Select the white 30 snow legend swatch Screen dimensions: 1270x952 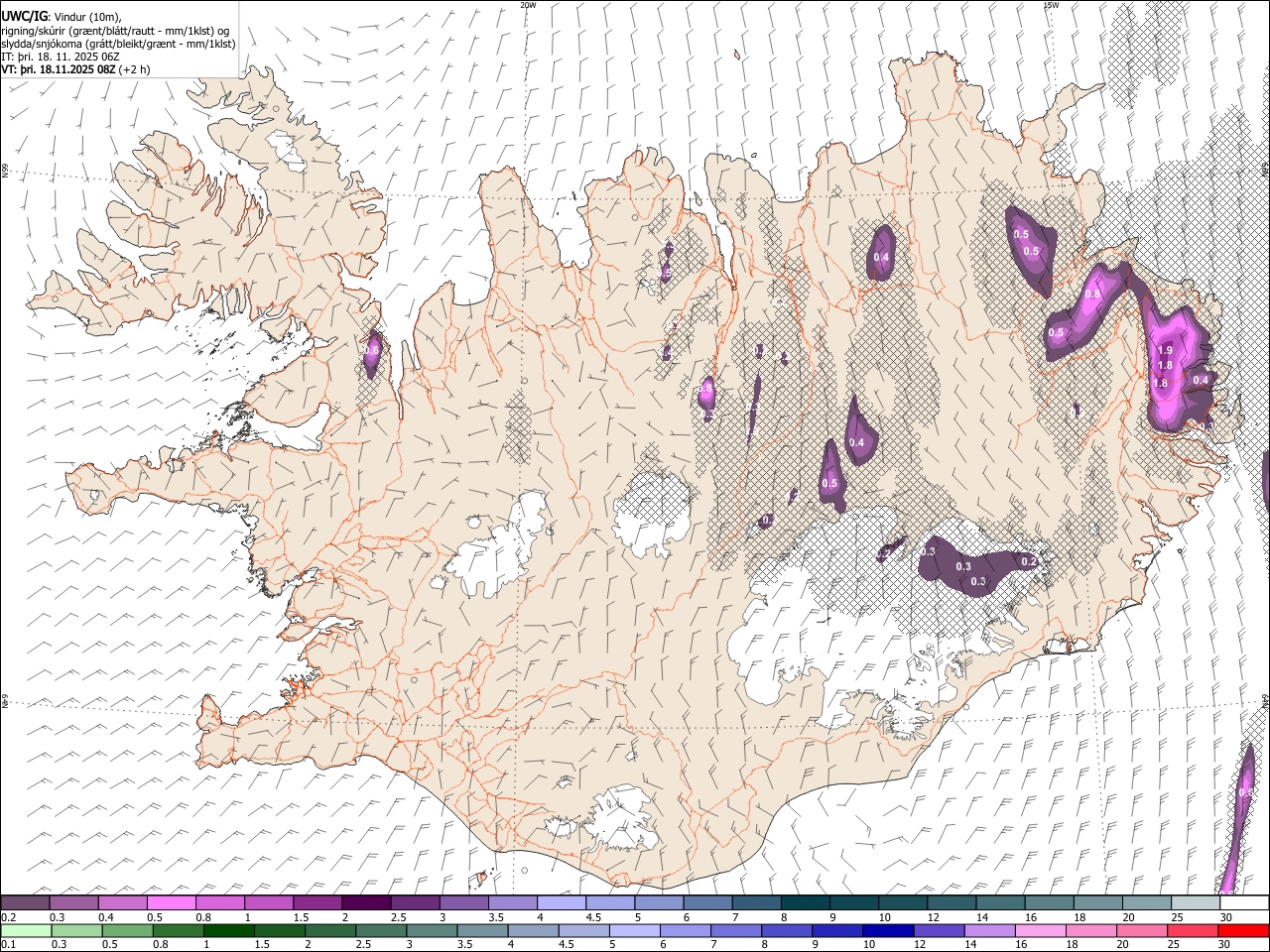[1243, 902]
